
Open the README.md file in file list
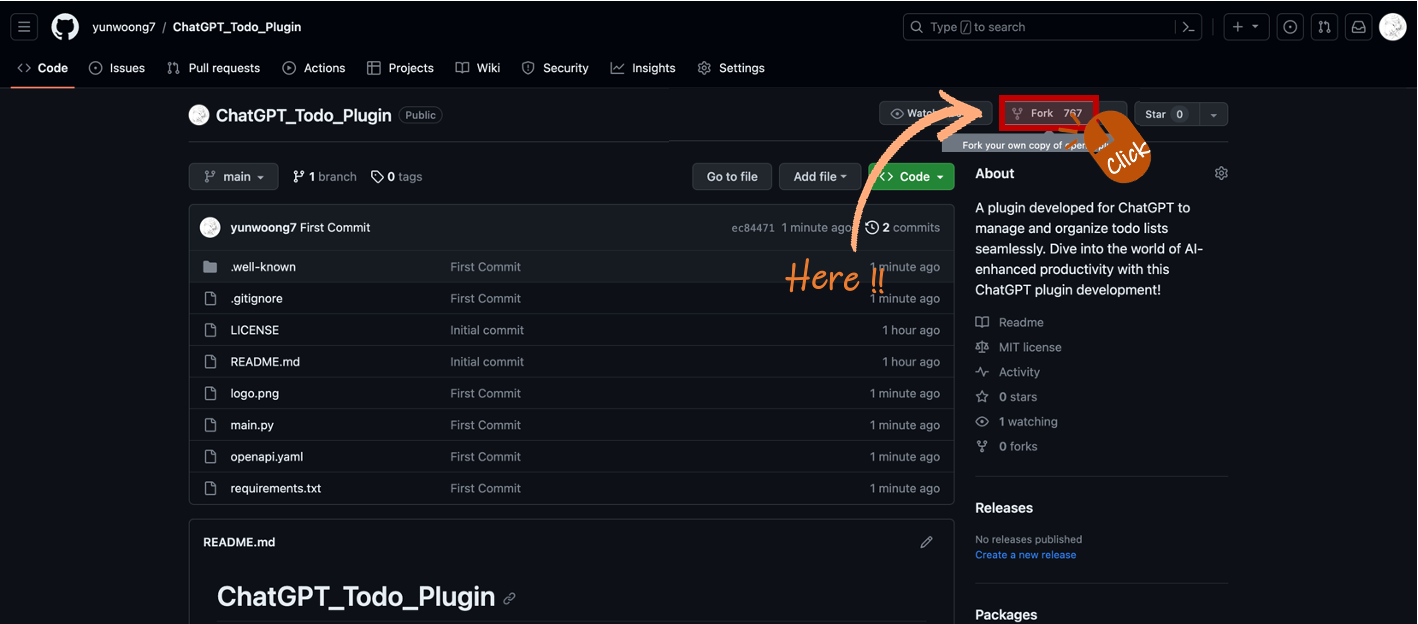265,362
